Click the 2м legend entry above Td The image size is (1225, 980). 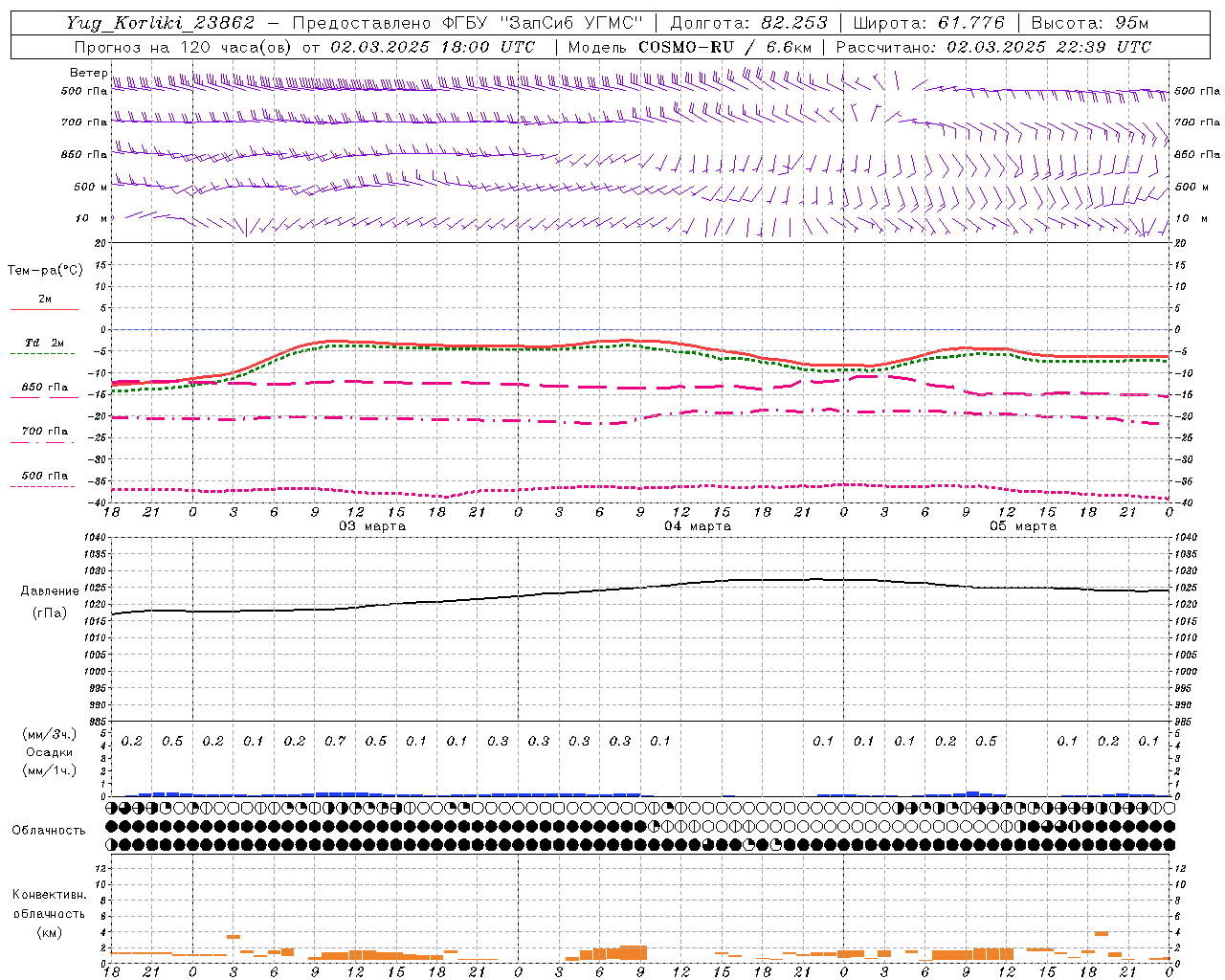(45, 299)
